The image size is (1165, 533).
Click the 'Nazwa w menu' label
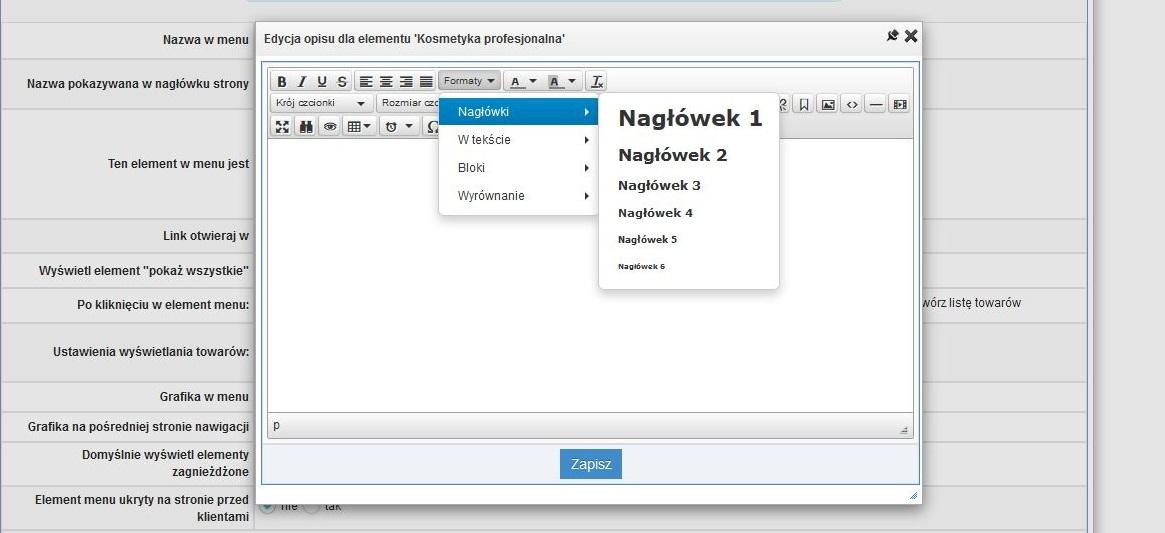pyautogui.click(x=206, y=40)
